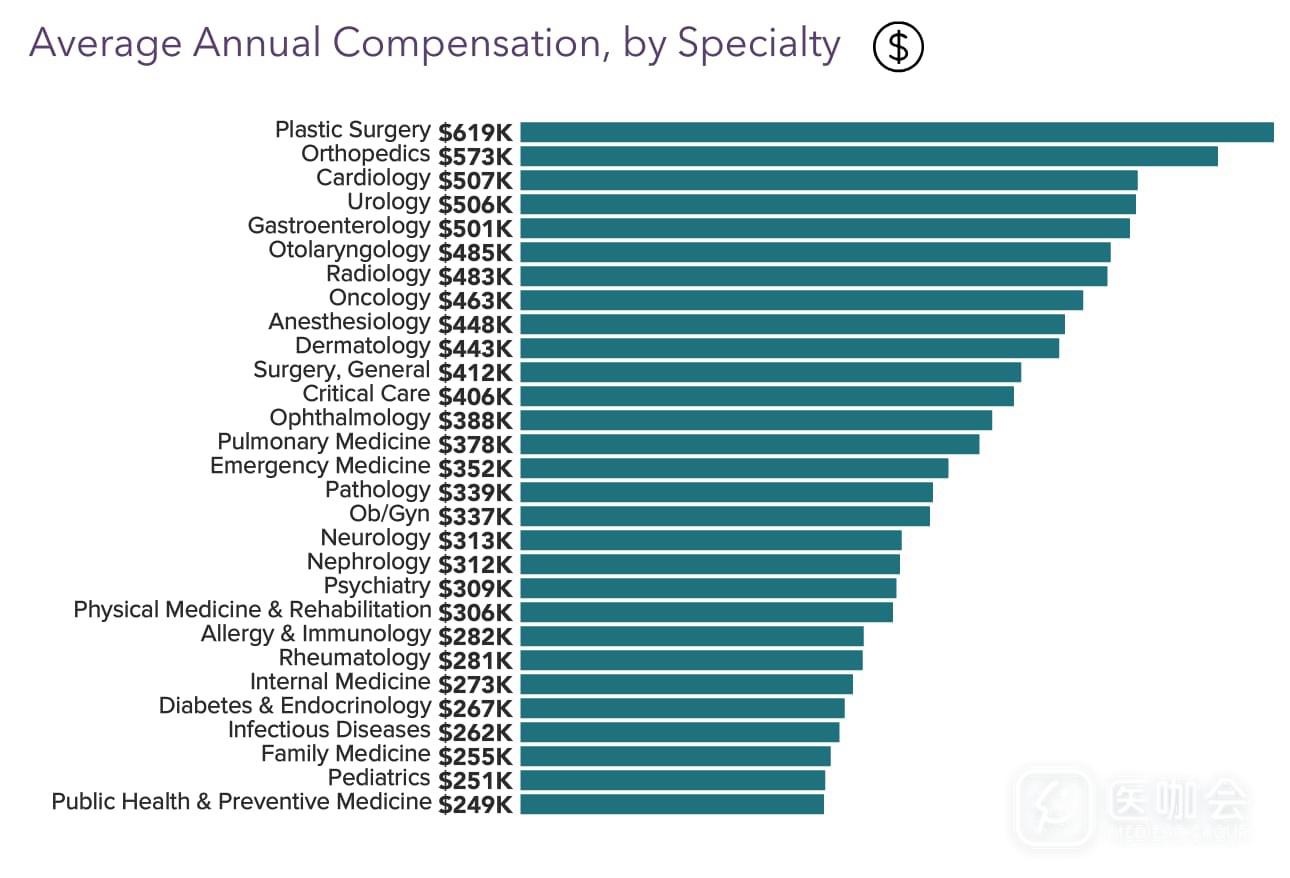1290x878 pixels.
Task: Select the Public Health & Preventive Medicine label
Action: click(x=241, y=802)
